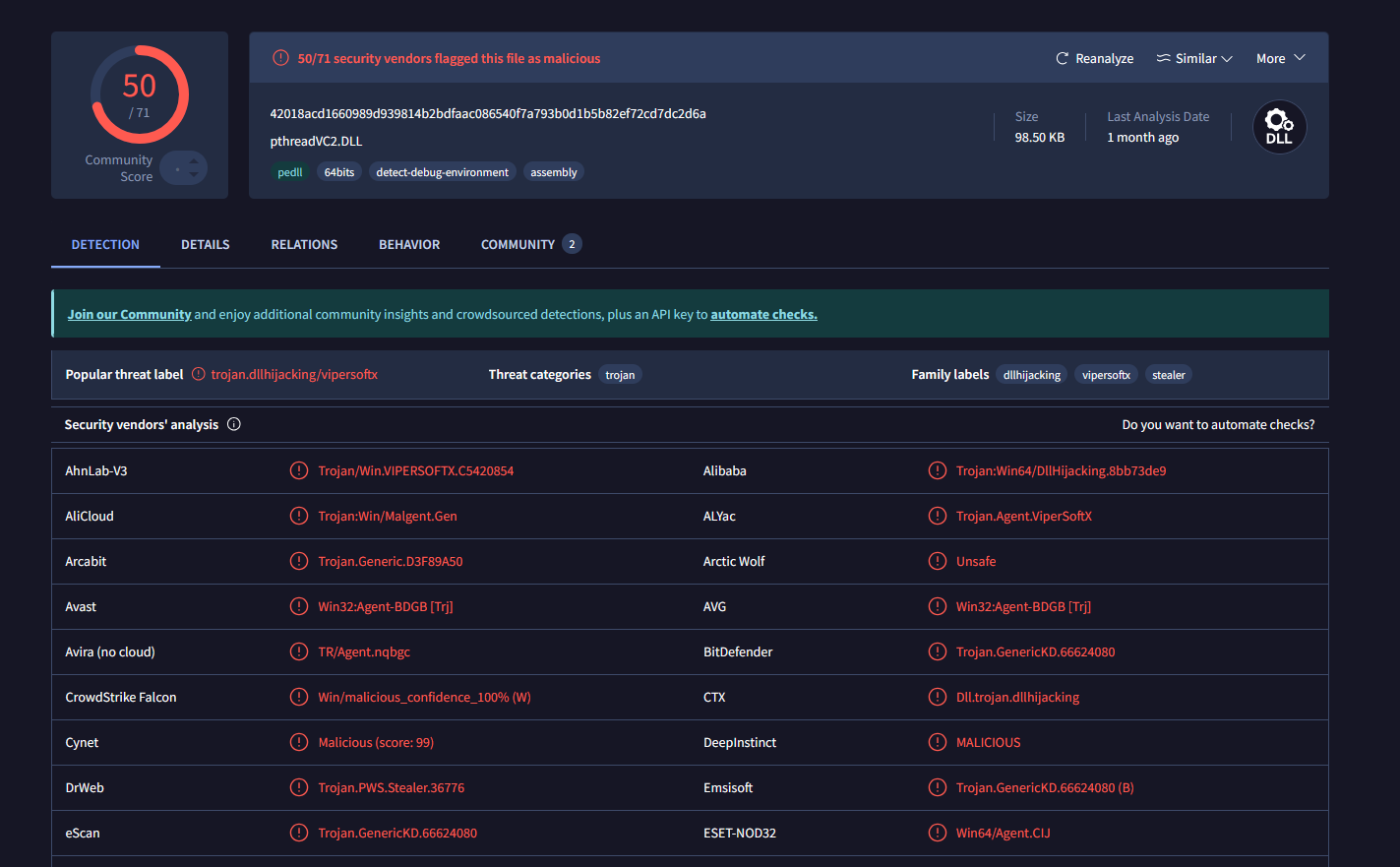Viewport: 1400px width, 867px height.
Task: Click the Reanalyze button
Action: [1094, 59]
